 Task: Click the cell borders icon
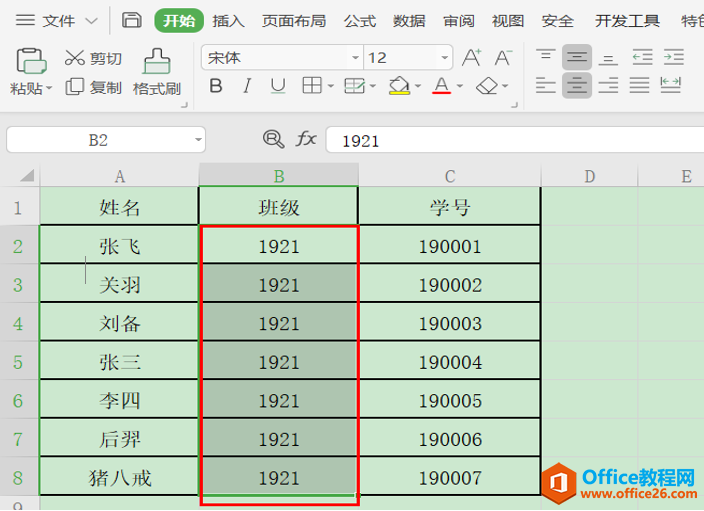[x=312, y=85]
